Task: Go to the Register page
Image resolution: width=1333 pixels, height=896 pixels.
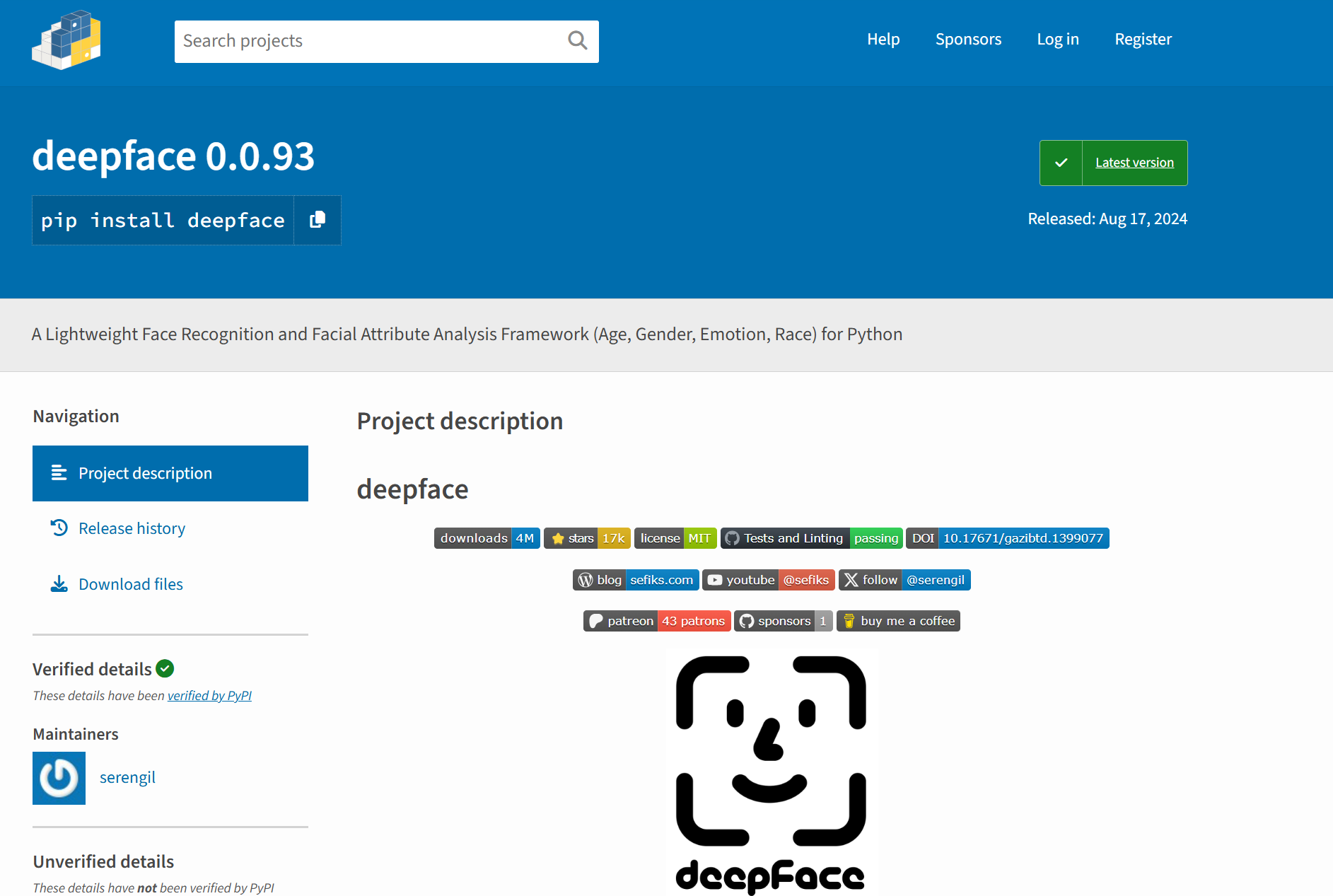Action: (x=1143, y=40)
